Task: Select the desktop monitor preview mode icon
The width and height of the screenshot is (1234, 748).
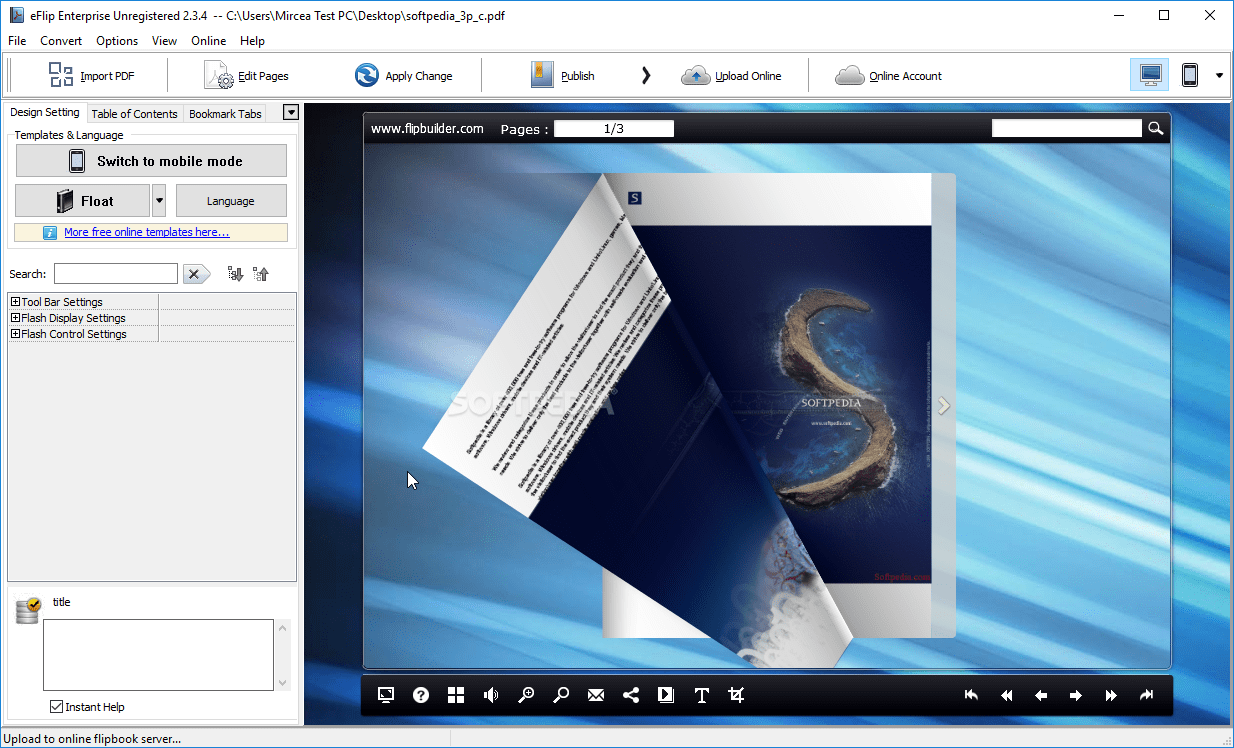Action: (1150, 75)
